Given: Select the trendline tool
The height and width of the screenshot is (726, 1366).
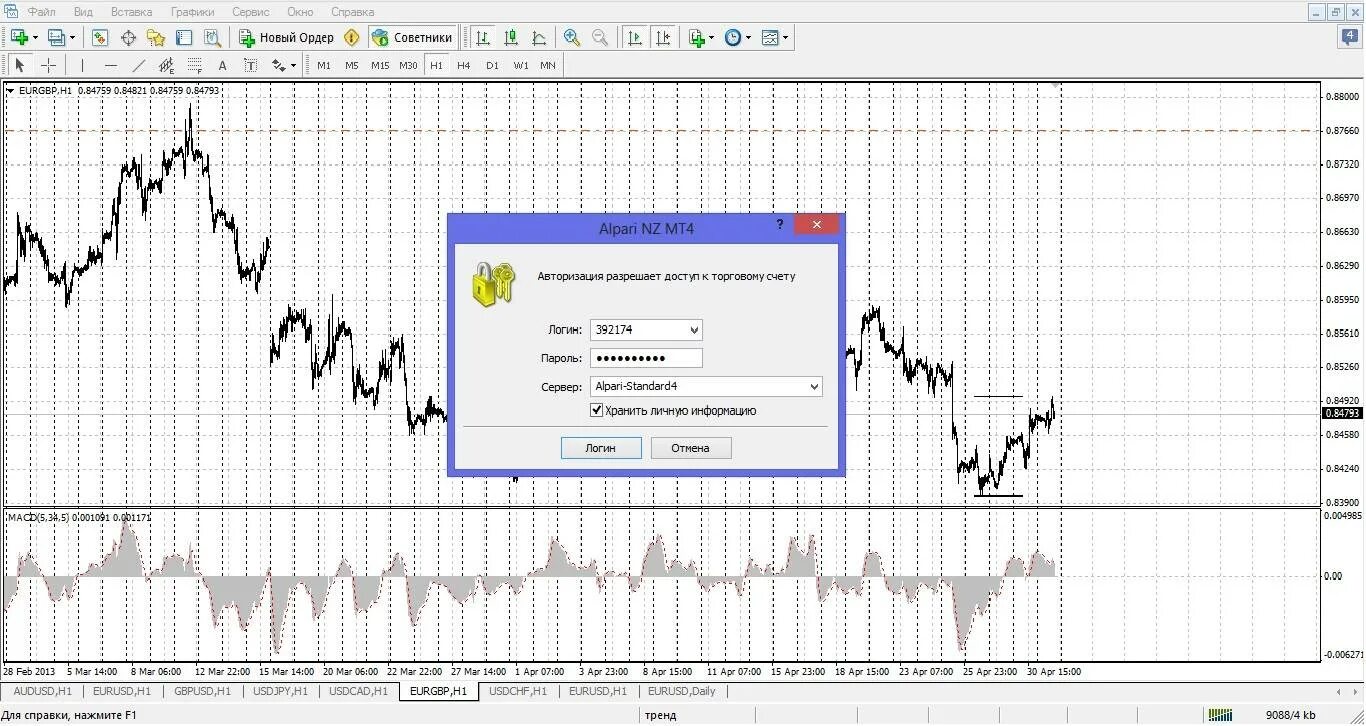Looking at the screenshot, I should coord(138,65).
